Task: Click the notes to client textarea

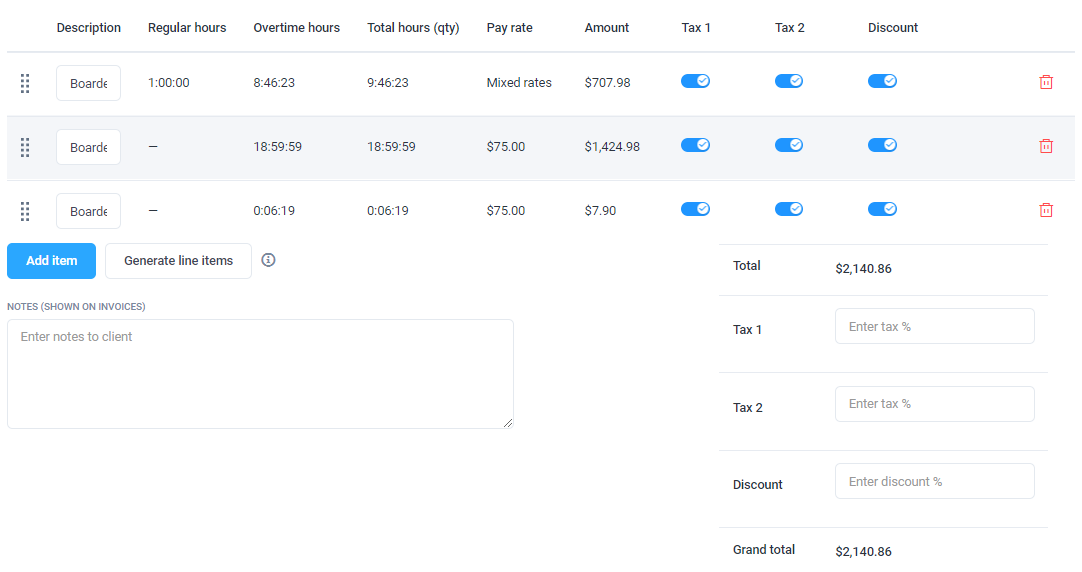Action: pos(260,374)
